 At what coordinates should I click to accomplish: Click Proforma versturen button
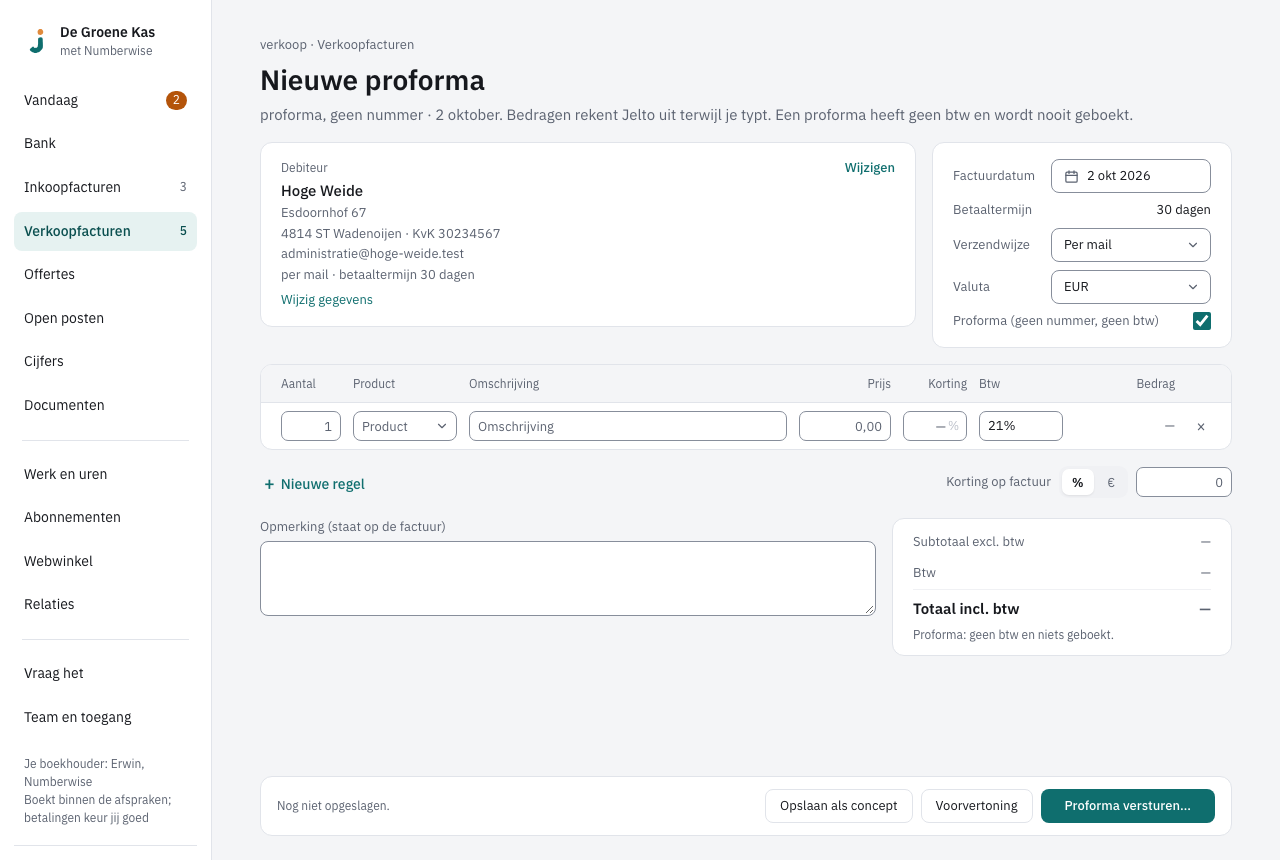click(x=1128, y=806)
